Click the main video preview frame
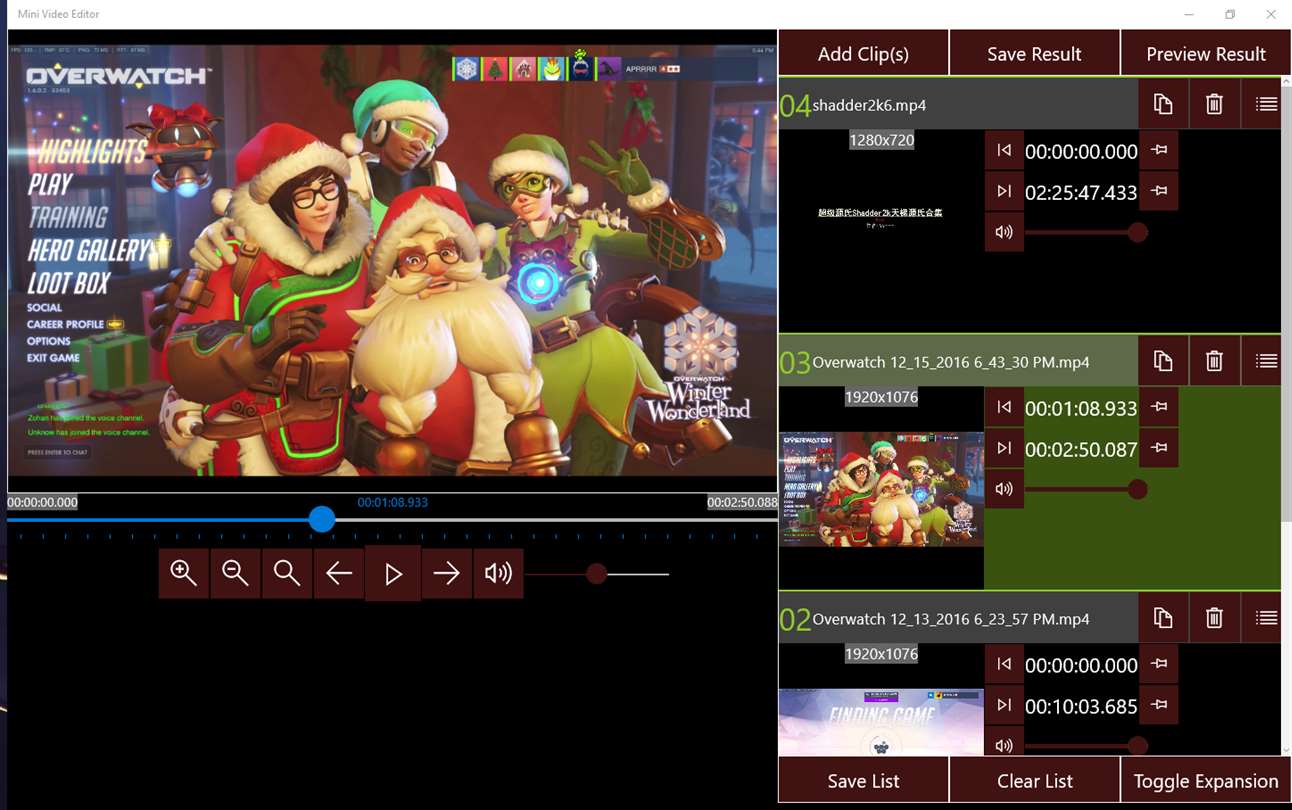 point(392,260)
